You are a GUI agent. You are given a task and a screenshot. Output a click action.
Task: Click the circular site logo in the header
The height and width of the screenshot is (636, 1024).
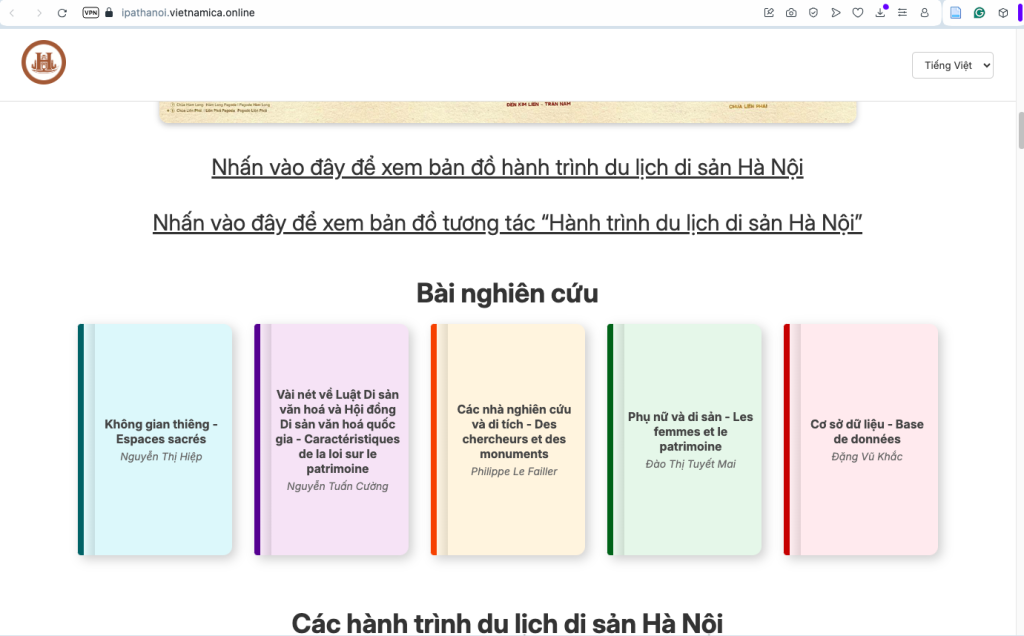43,61
